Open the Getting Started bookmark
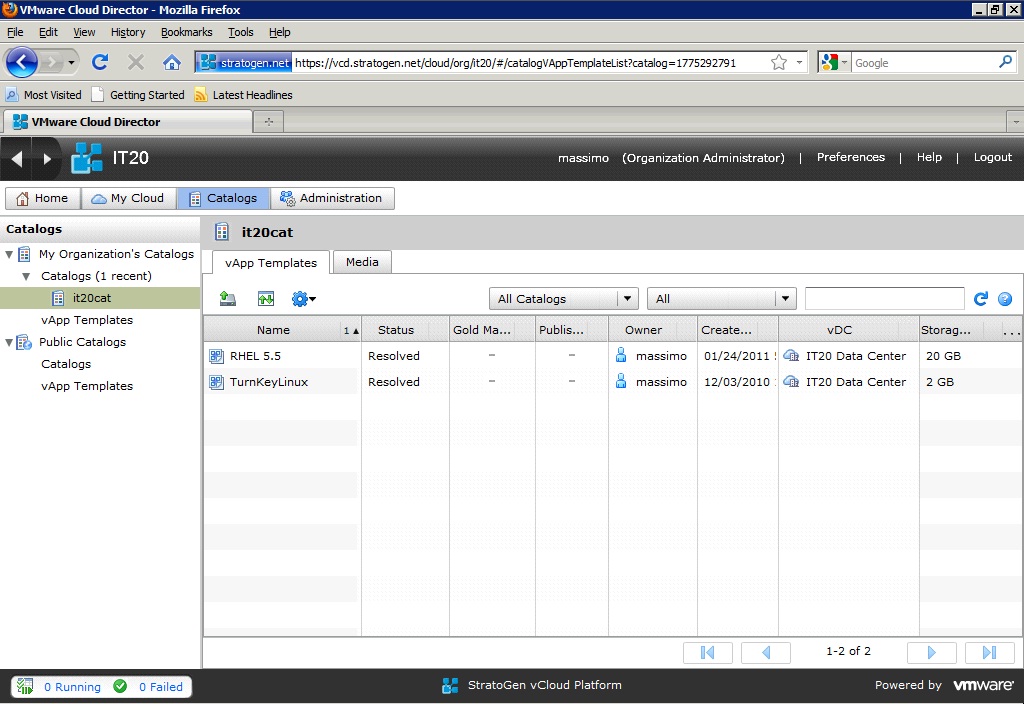The image size is (1024, 704). [138, 95]
